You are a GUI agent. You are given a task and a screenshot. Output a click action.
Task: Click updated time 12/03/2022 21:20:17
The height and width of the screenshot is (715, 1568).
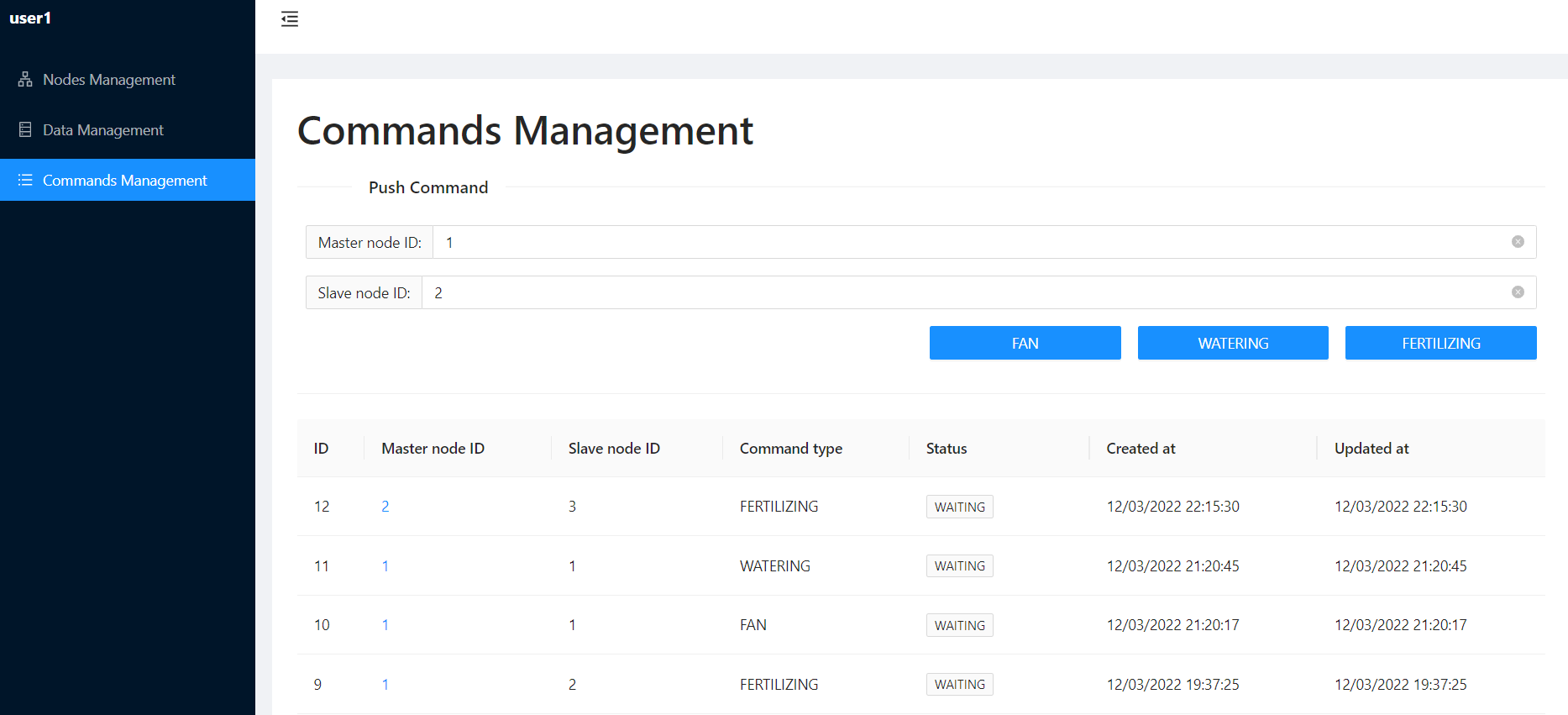pyautogui.click(x=1401, y=625)
